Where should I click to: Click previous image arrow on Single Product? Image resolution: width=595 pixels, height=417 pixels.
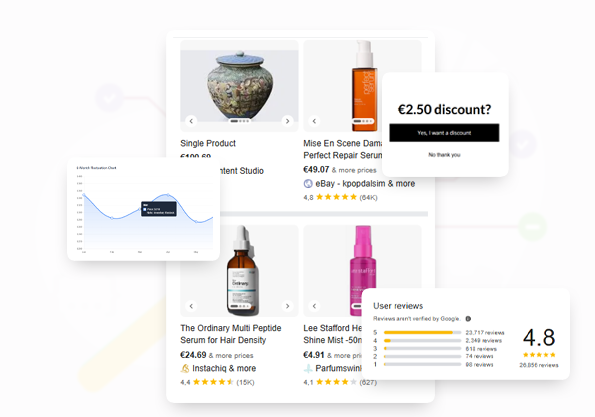coord(191,121)
